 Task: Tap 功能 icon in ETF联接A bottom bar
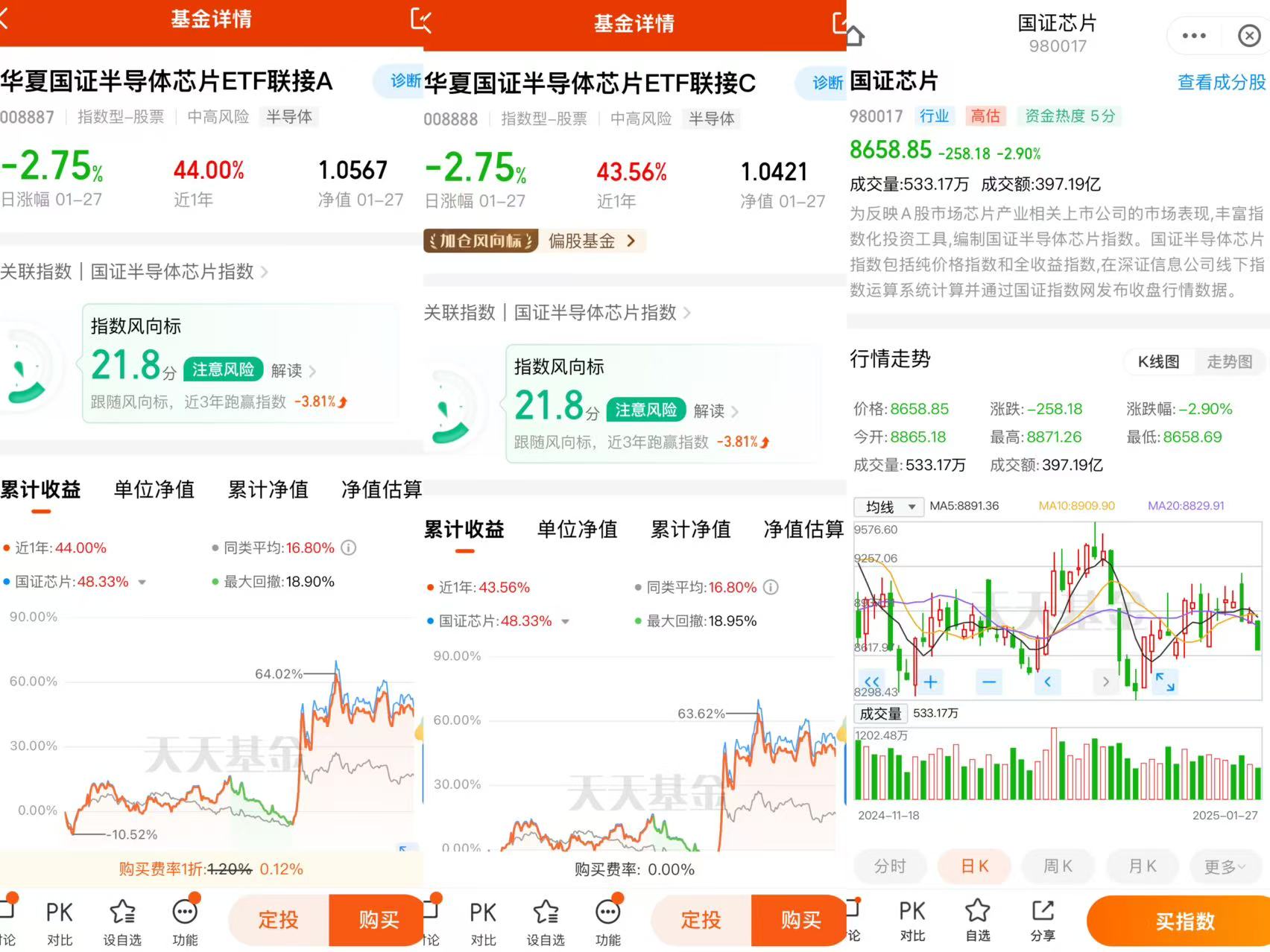(x=185, y=923)
